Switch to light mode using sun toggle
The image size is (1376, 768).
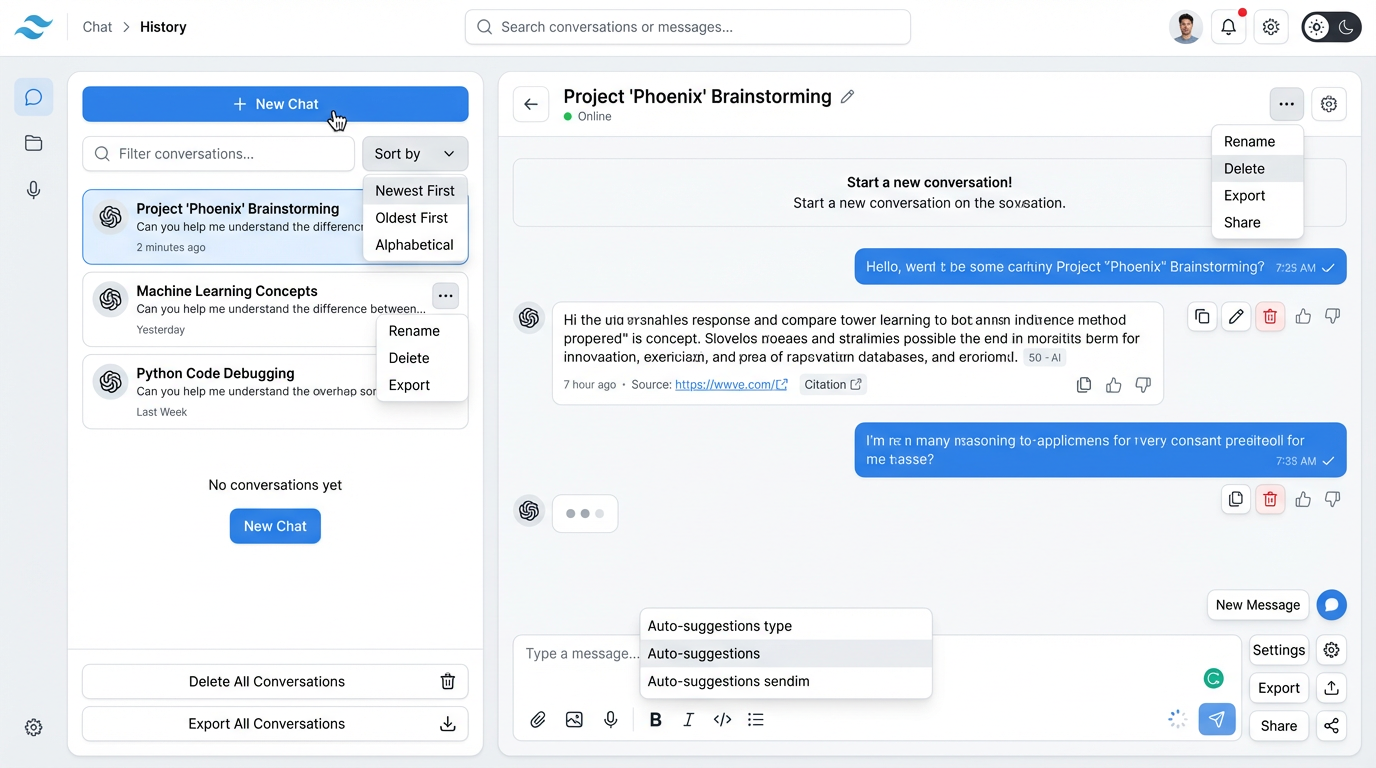coord(1317,27)
